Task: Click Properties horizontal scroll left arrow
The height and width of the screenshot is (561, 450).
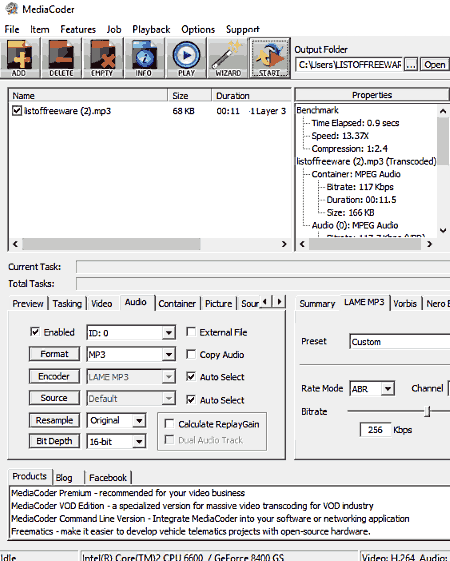Action: pos(302,244)
